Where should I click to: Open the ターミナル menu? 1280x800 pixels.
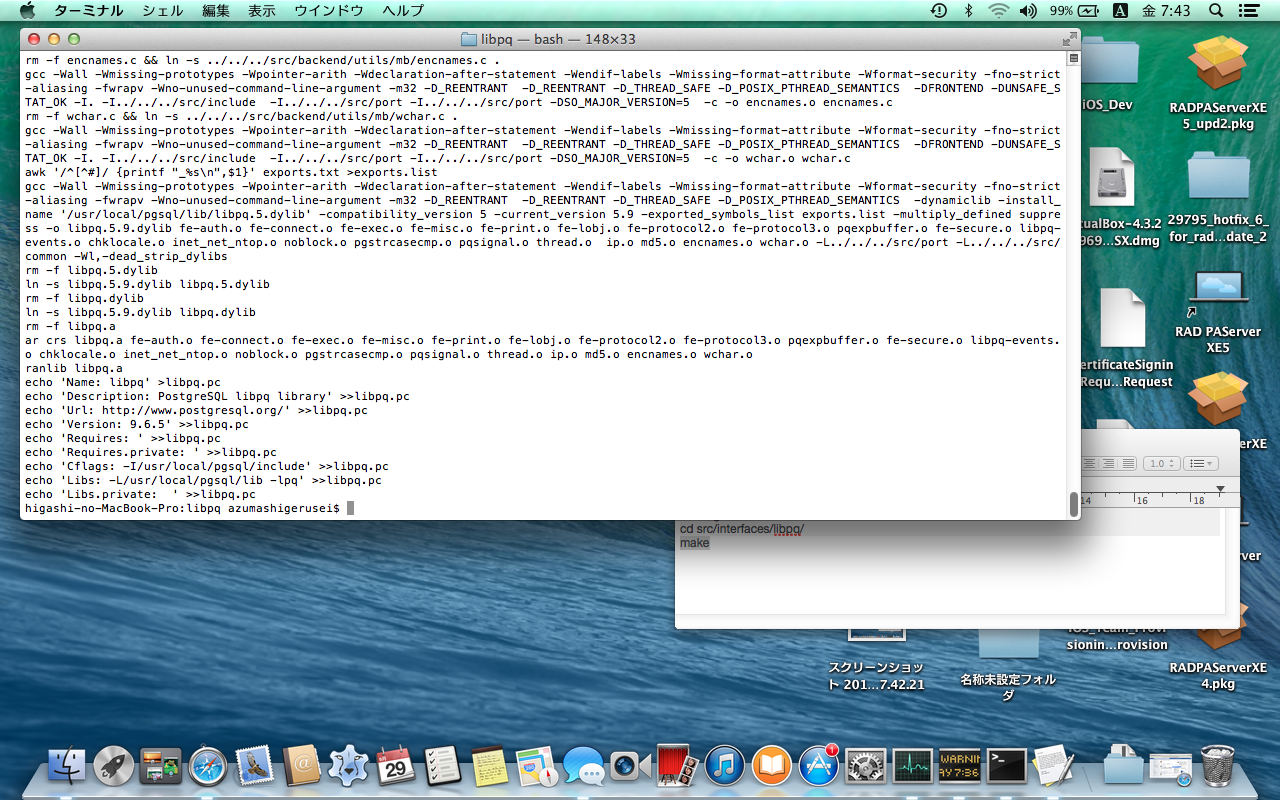click(x=89, y=11)
